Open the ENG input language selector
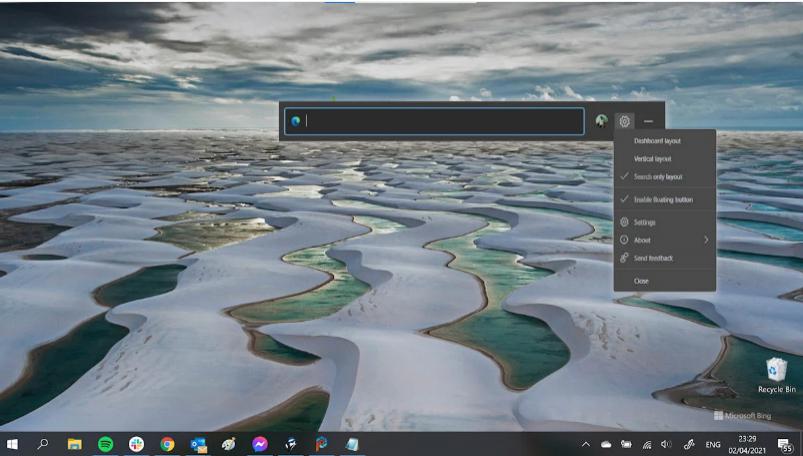 point(713,444)
